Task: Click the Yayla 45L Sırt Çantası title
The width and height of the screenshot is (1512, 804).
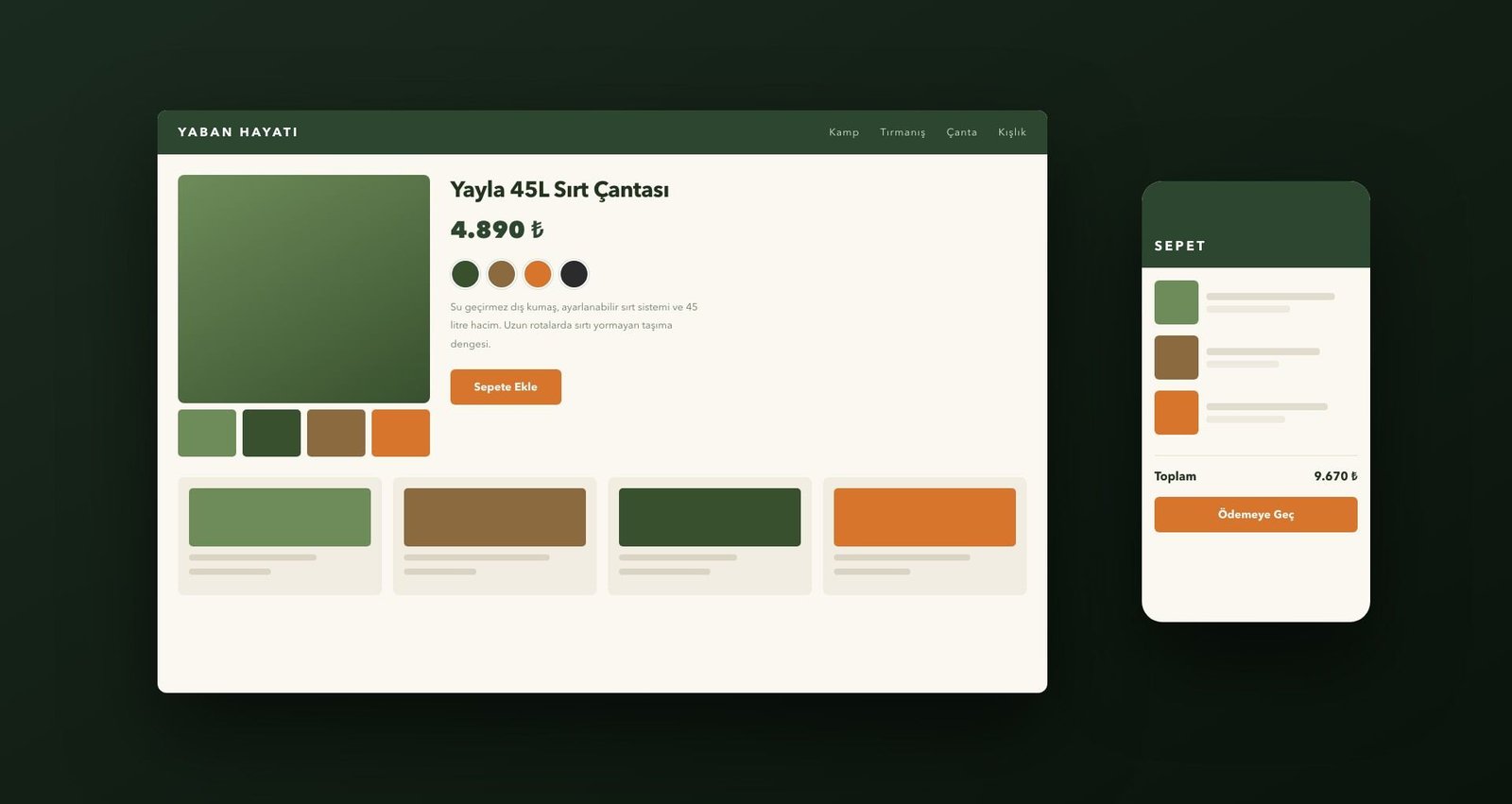Action: coord(559,190)
